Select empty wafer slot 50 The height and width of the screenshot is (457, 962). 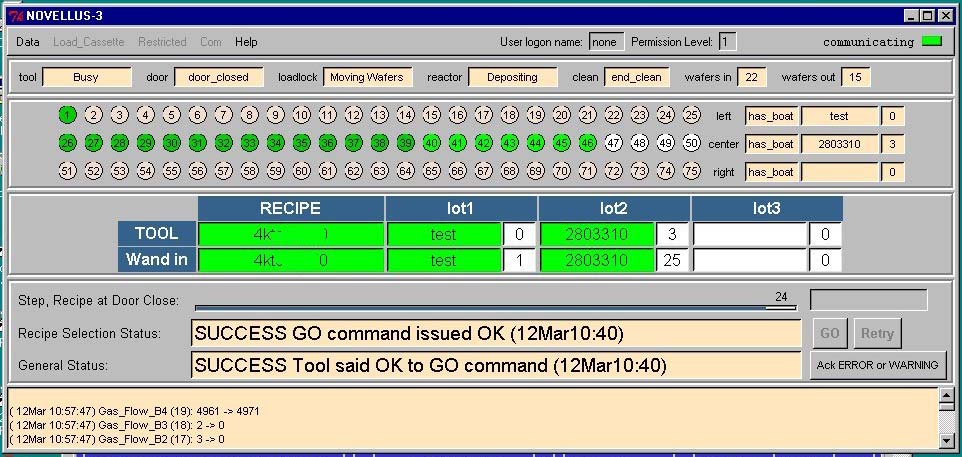(691, 143)
